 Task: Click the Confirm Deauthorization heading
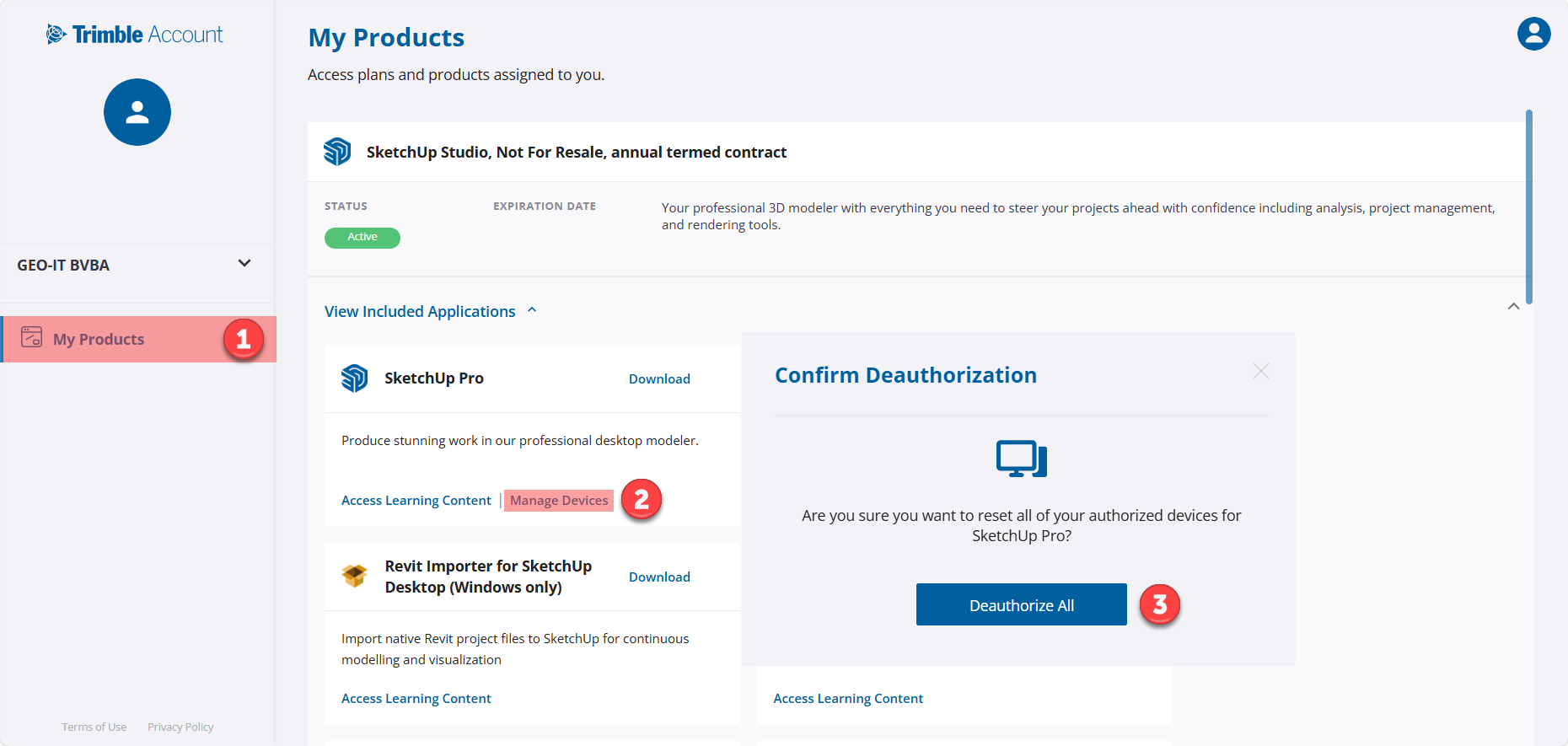tap(906, 375)
